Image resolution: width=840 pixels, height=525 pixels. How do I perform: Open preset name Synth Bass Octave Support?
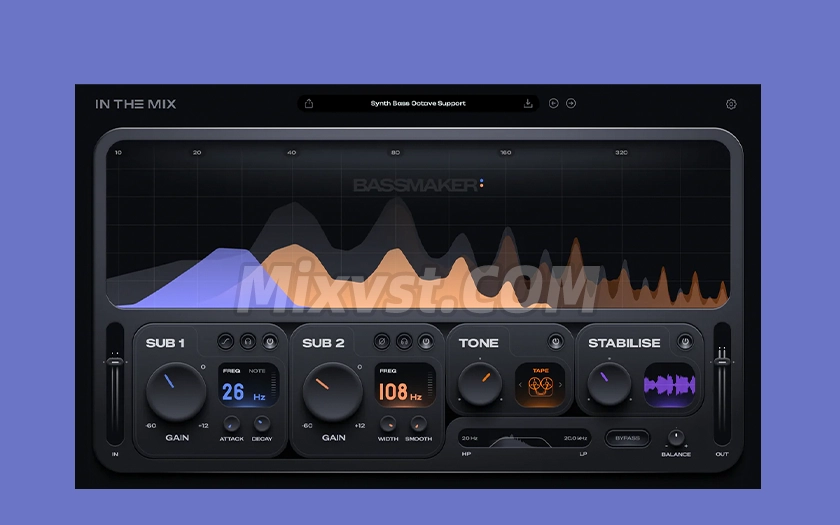tap(418, 103)
